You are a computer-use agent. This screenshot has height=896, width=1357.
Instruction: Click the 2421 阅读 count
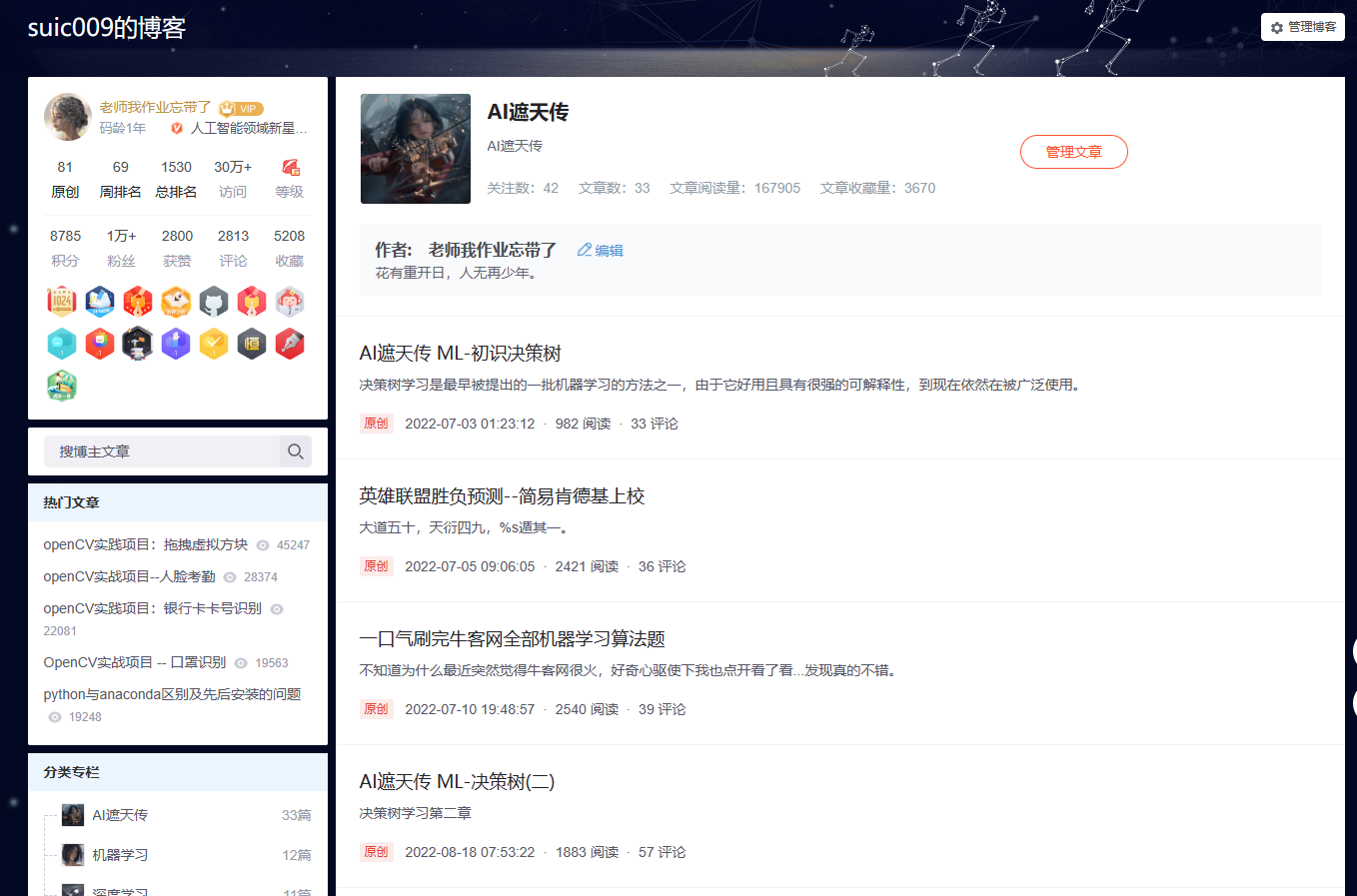(x=587, y=566)
